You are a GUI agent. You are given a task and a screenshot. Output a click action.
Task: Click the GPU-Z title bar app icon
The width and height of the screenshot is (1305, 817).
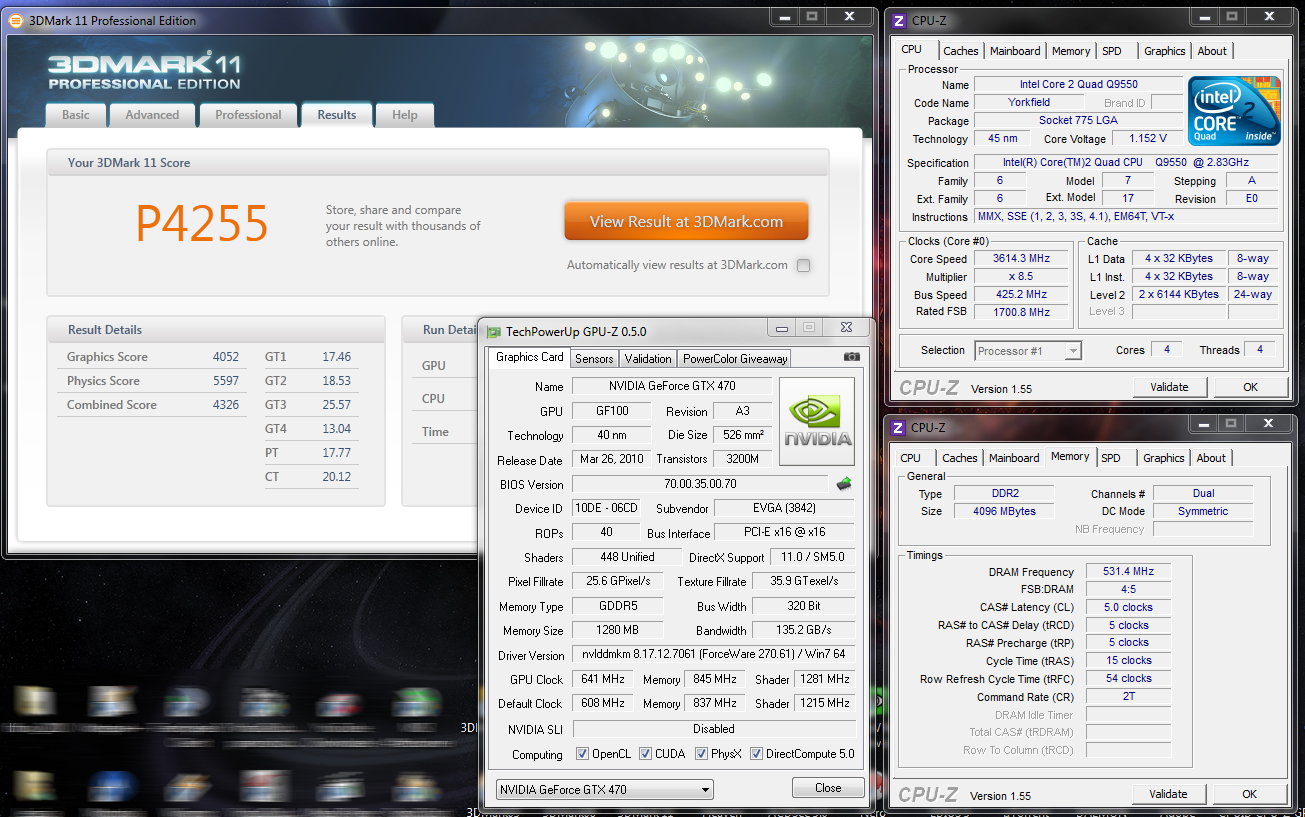(494, 332)
